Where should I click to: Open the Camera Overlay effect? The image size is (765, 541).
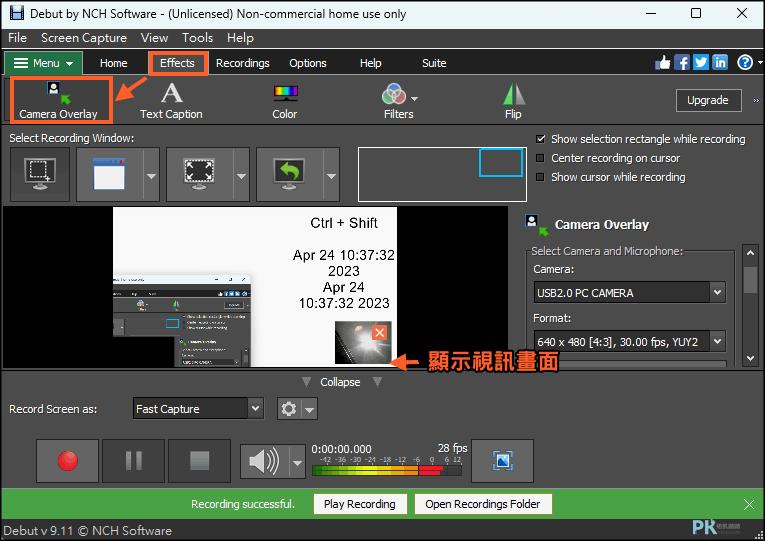[x=59, y=100]
